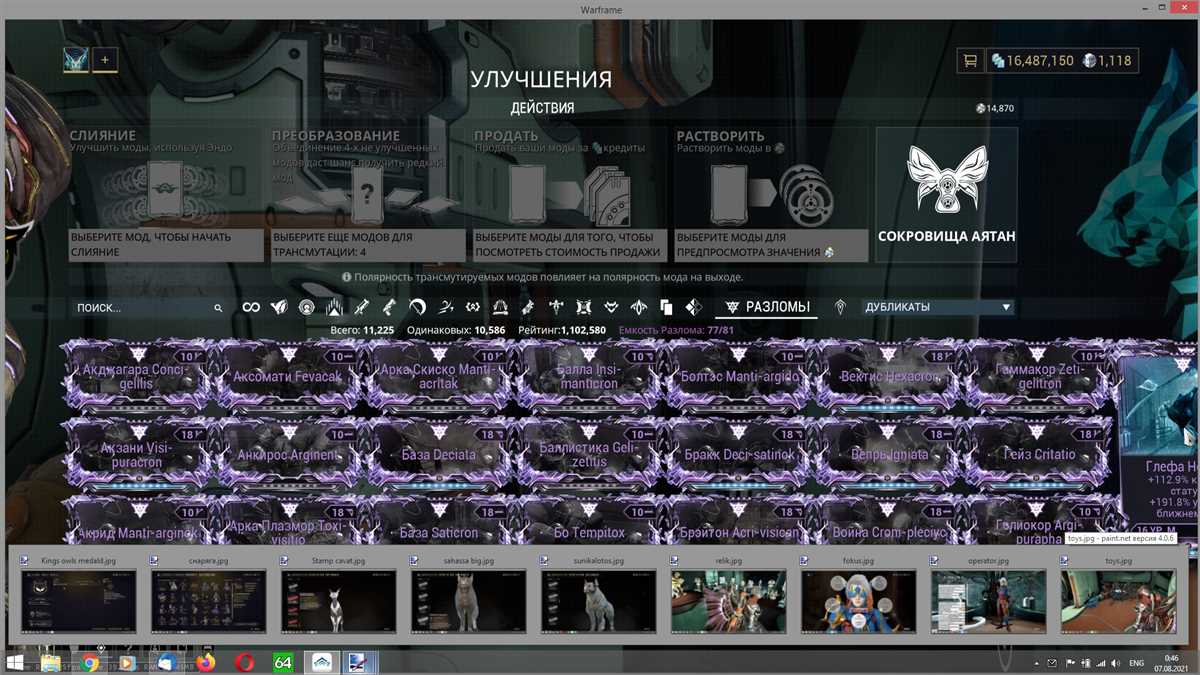Screen dimensions: 1200x675
Task: Choose the РАСТВОРИТЬ dissolve action
Action: pyautogui.click(x=771, y=195)
